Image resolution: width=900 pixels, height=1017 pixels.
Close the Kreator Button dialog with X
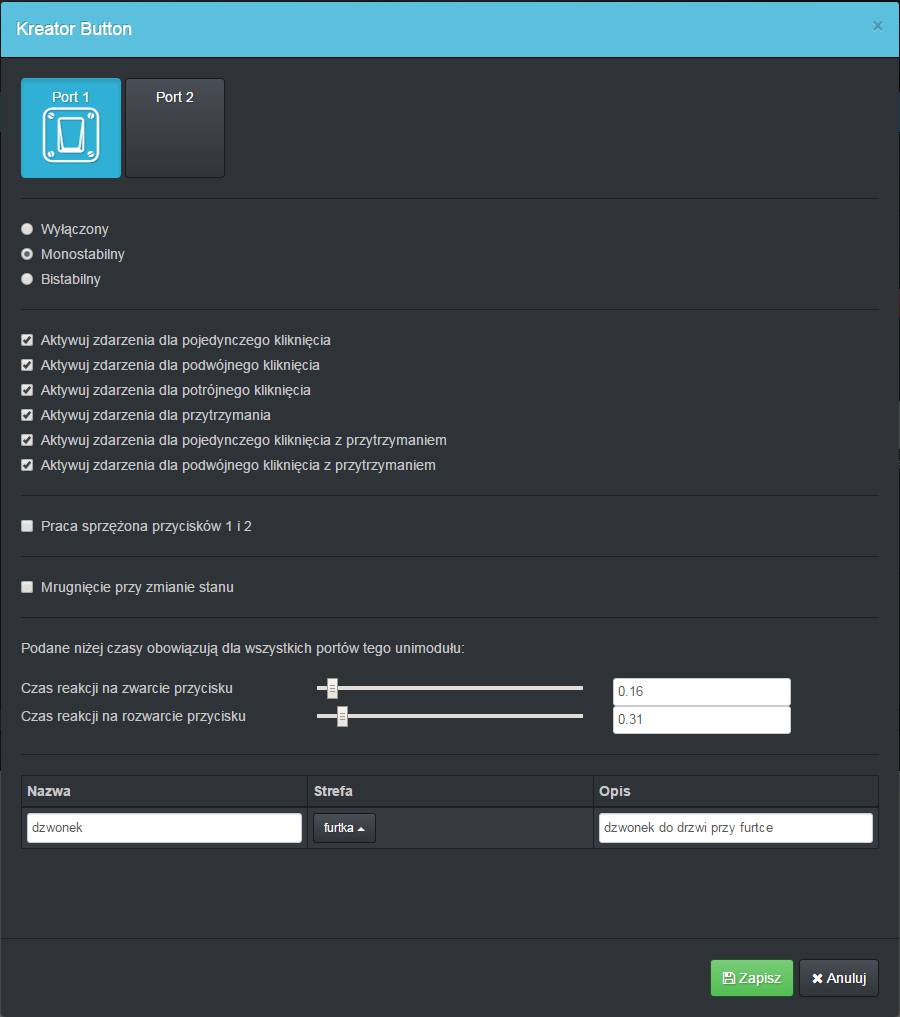click(x=877, y=26)
